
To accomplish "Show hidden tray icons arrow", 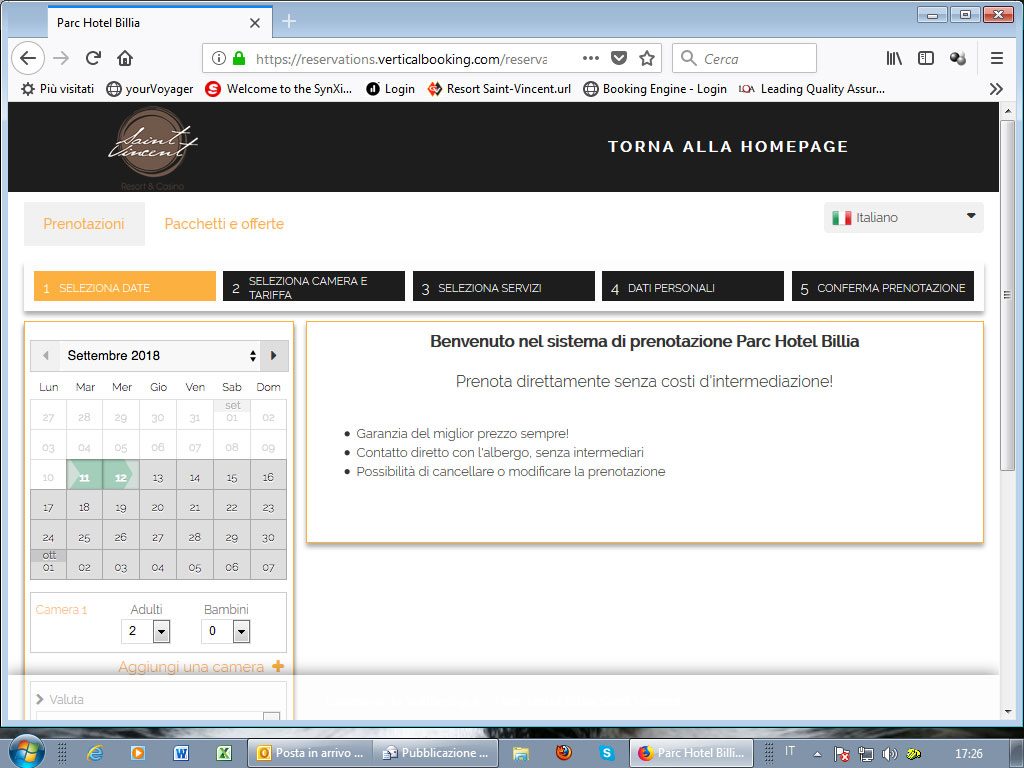I will point(817,754).
